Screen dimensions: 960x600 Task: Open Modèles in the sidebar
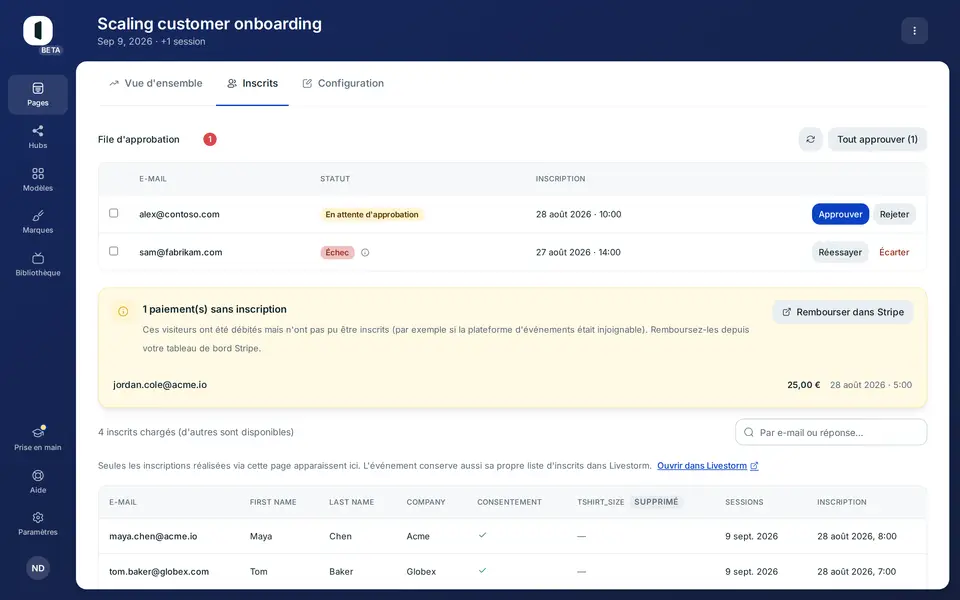click(x=38, y=179)
